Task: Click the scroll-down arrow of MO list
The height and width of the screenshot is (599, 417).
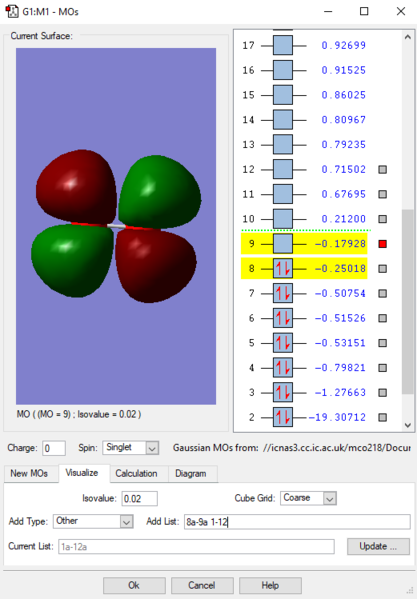Action: click(407, 425)
